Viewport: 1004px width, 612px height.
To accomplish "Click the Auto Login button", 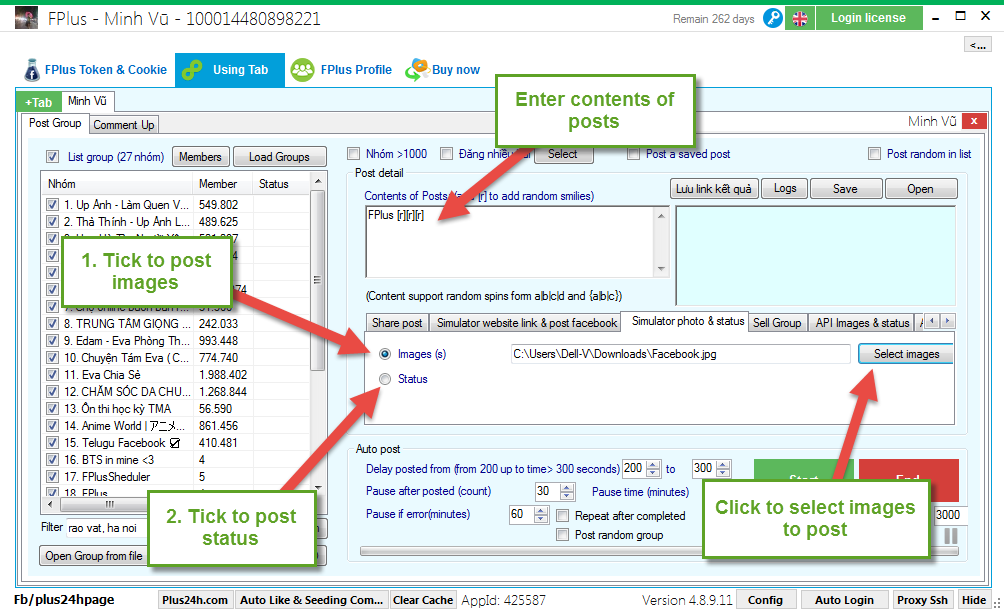I will click(844, 600).
